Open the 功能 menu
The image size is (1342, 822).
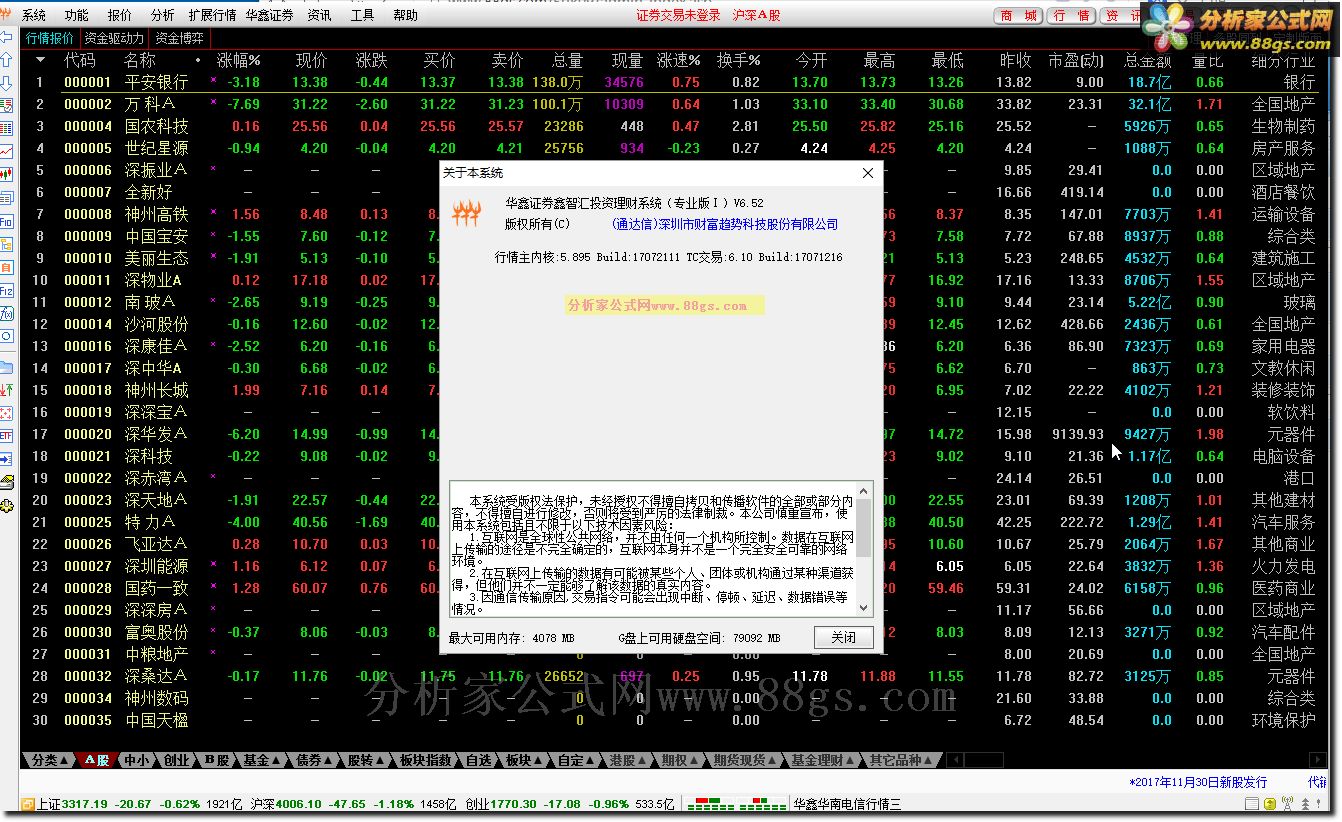pos(76,16)
